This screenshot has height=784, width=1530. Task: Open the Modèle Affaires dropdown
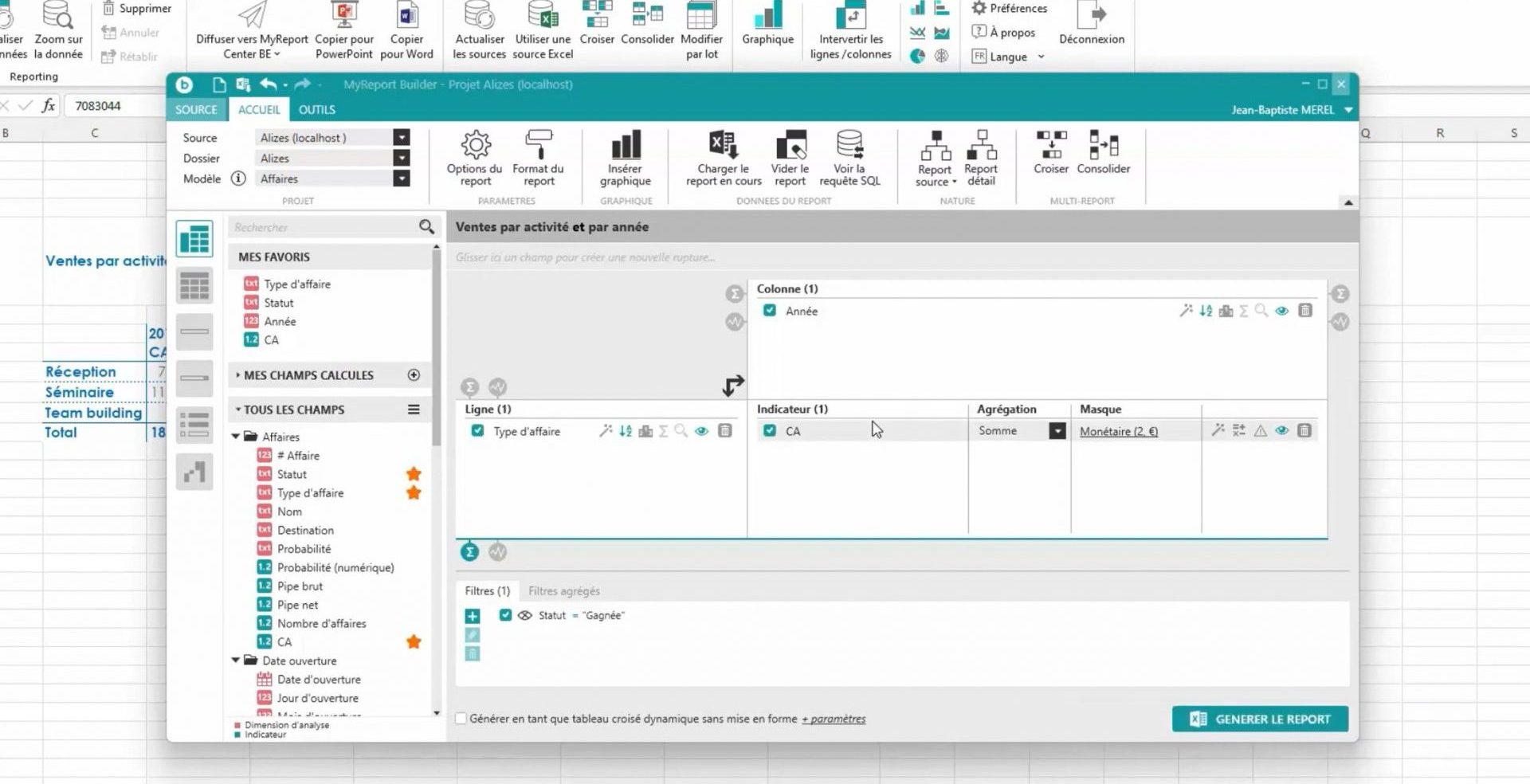(402, 178)
